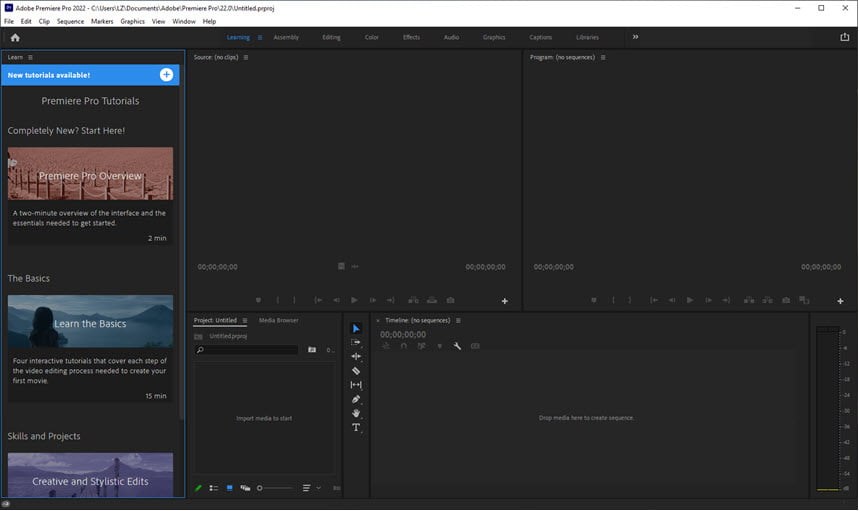Export frame from Program monitor camera

786,300
